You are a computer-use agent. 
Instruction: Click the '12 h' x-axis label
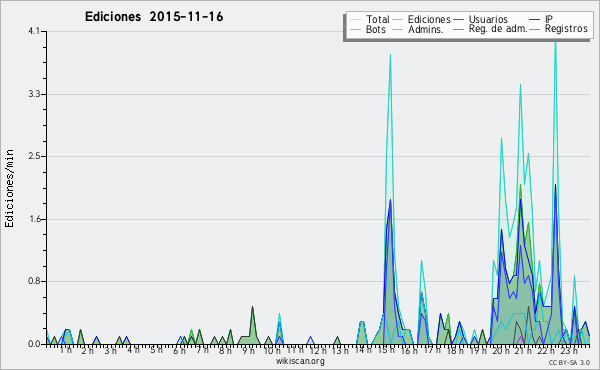tap(318, 350)
